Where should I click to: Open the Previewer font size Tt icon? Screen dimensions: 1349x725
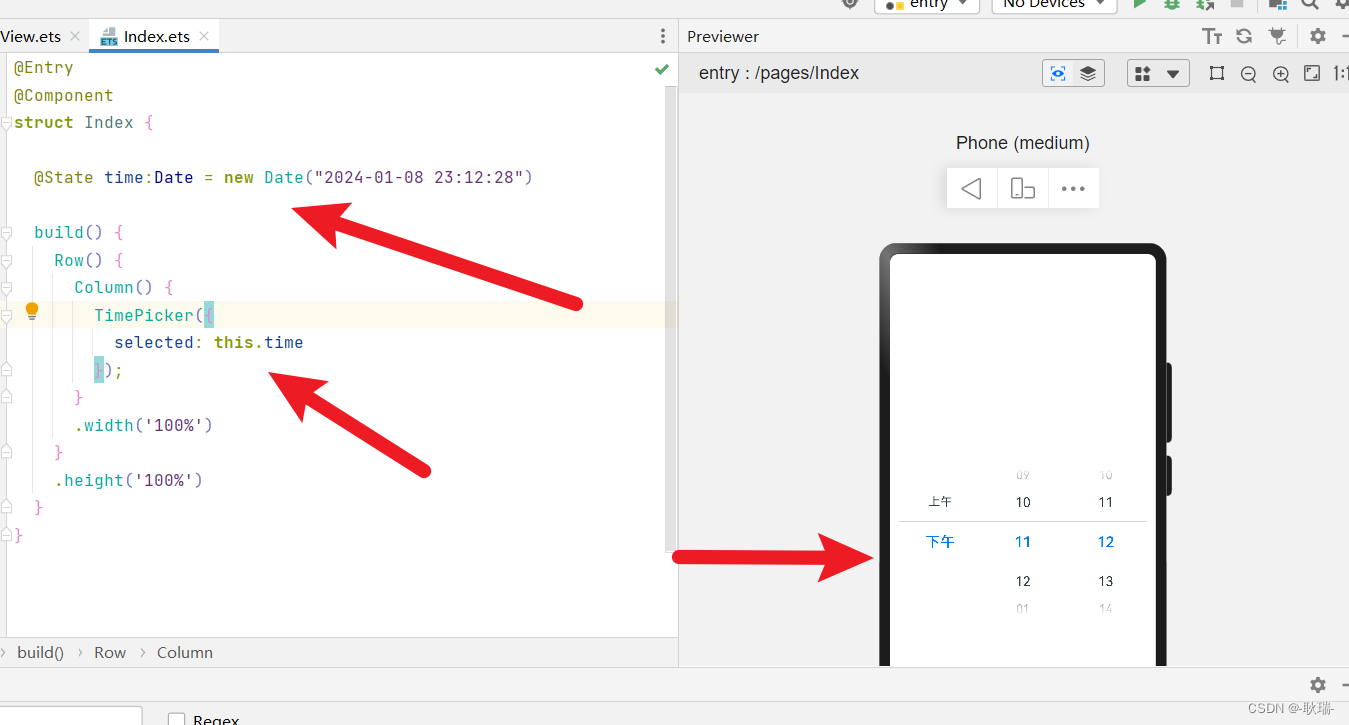1212,36
